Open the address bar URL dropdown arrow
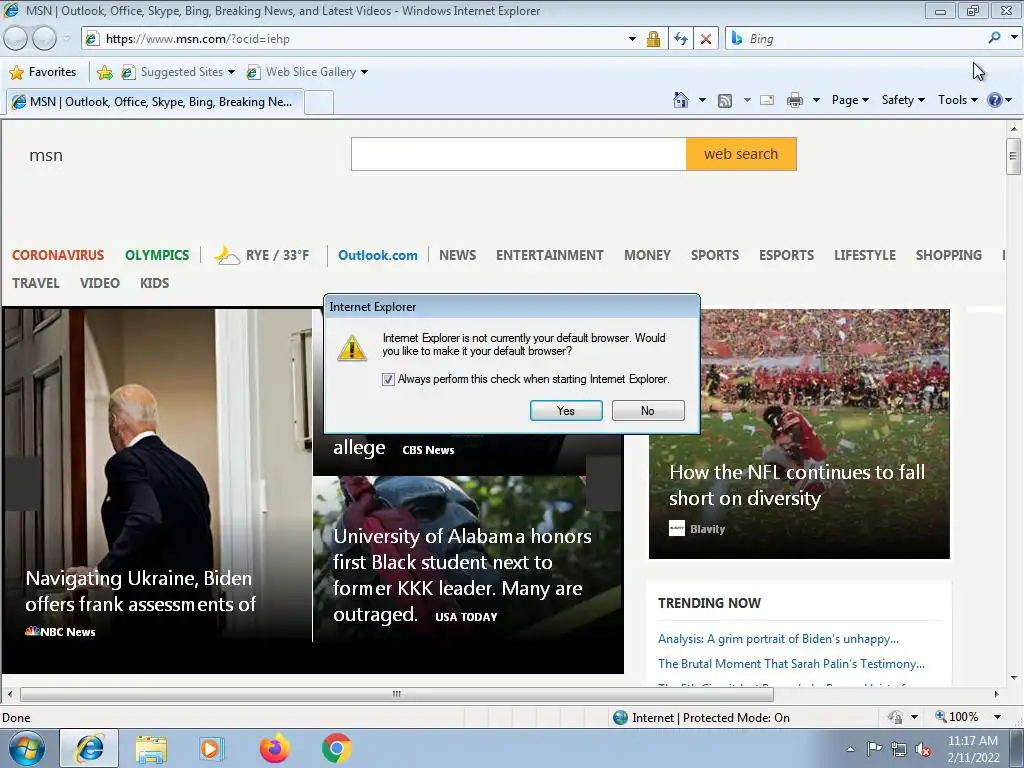 point(632,39)
